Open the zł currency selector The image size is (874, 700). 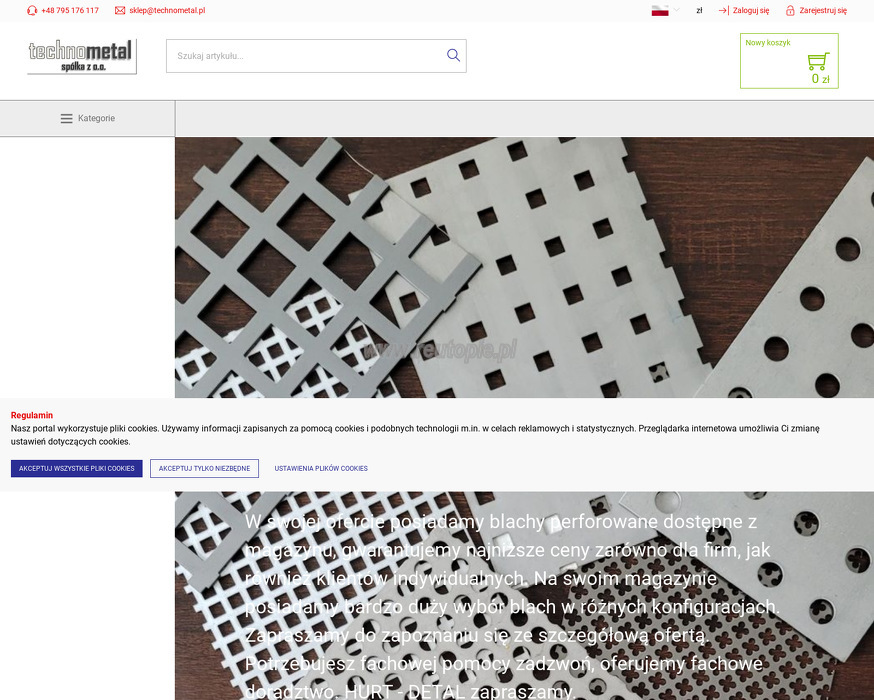(699, 11)
